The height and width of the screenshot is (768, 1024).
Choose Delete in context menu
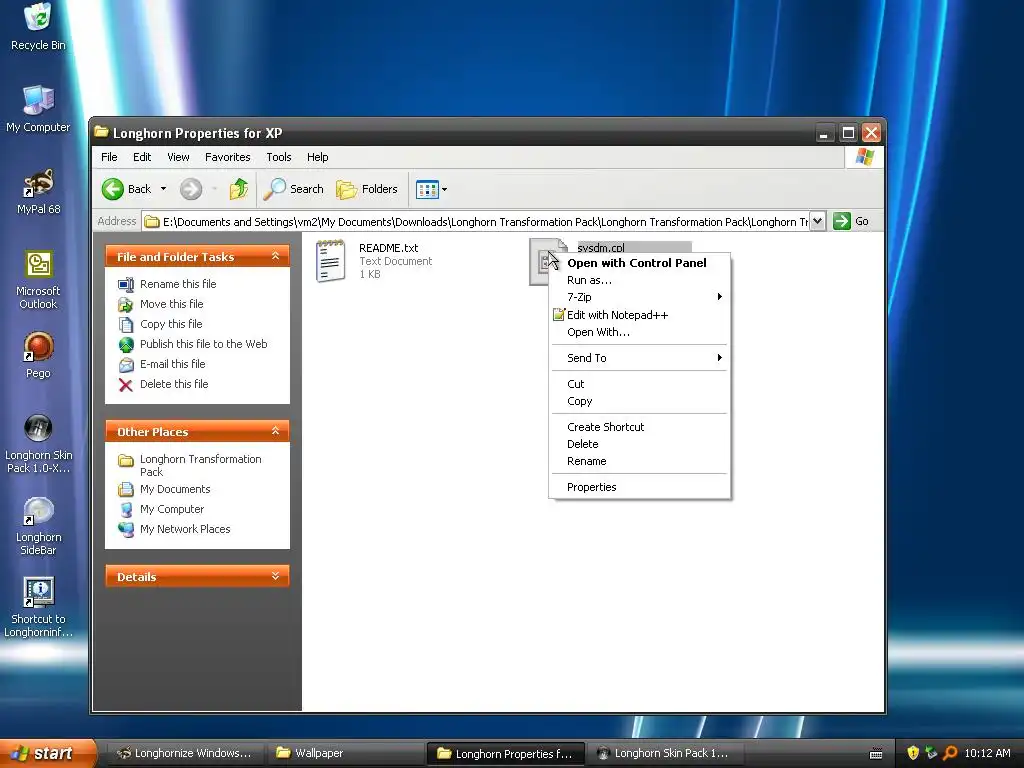point(640,444)
